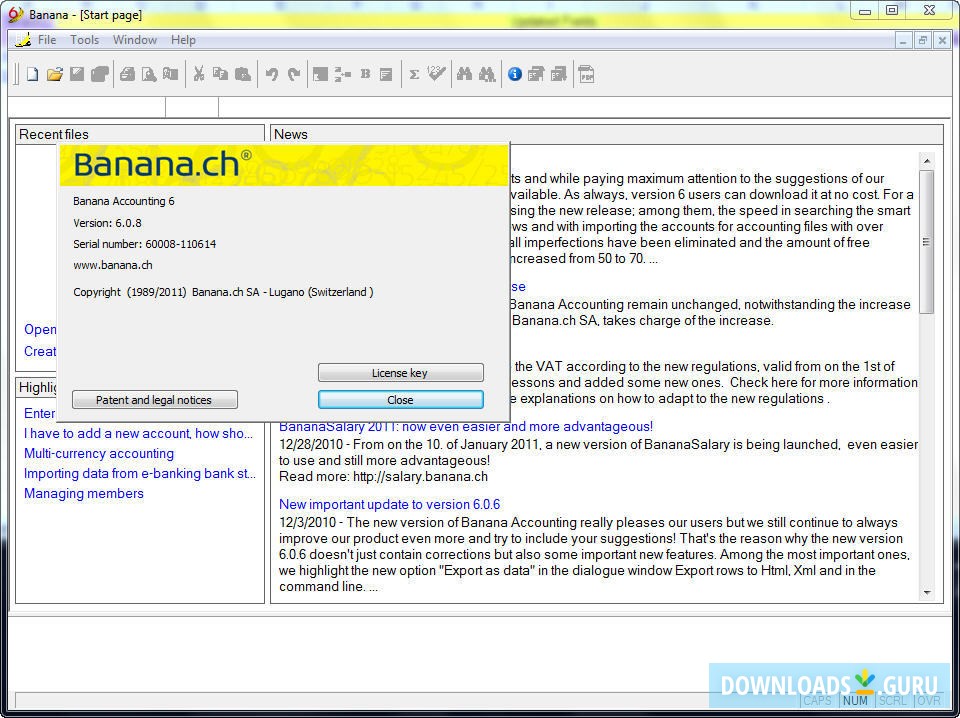Viewport: 960px width, 718px height.
Task: Click the first icon after the Redo arrow
Action: [x=320, y=75]
